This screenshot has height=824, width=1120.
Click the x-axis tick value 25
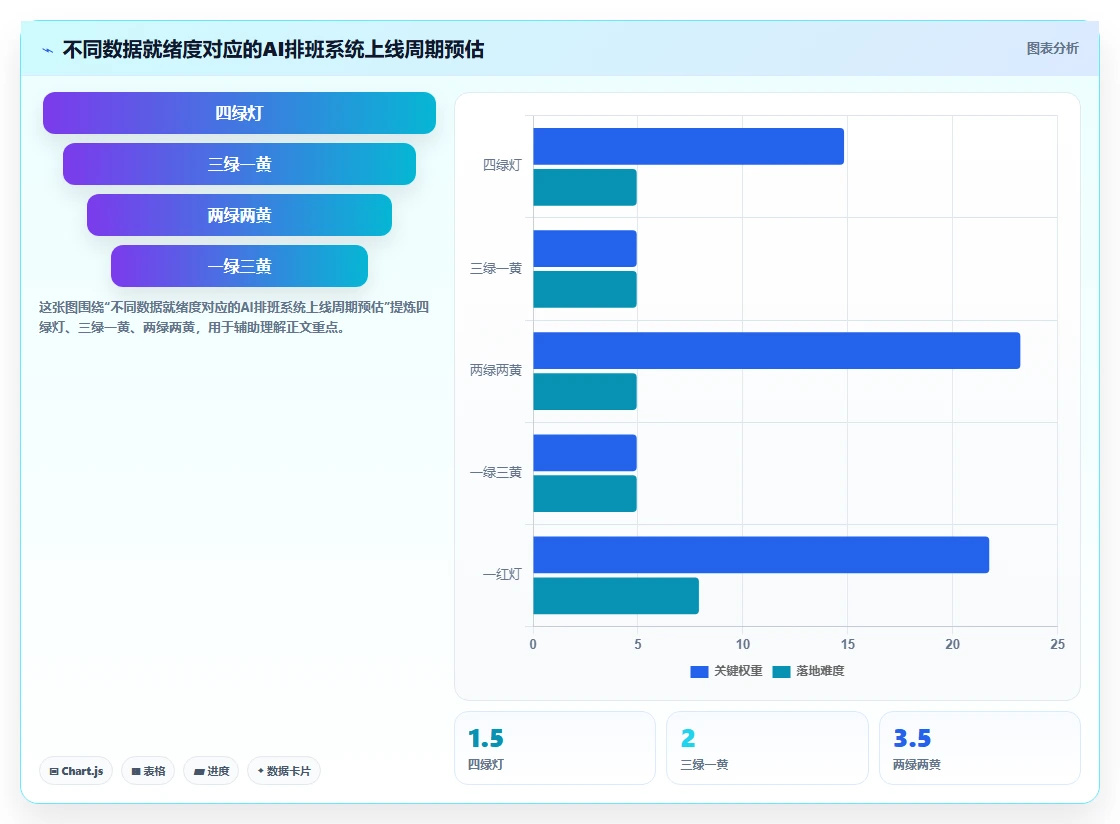pos(1057,644)
